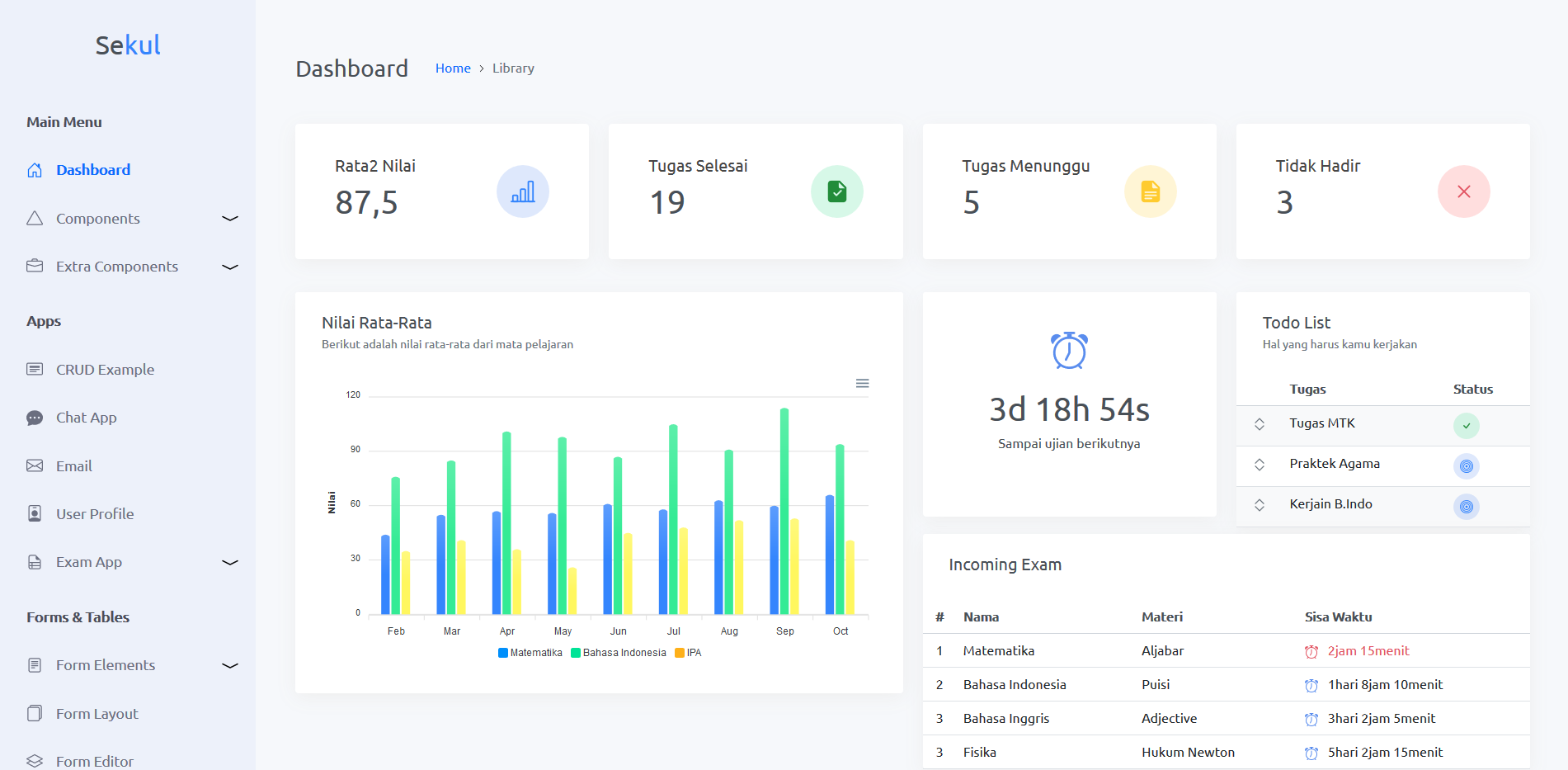Screen dimensions: 1568x770
Task: Click the Sekul logo link
Action: pyautogui.click(x=128, y=45)
